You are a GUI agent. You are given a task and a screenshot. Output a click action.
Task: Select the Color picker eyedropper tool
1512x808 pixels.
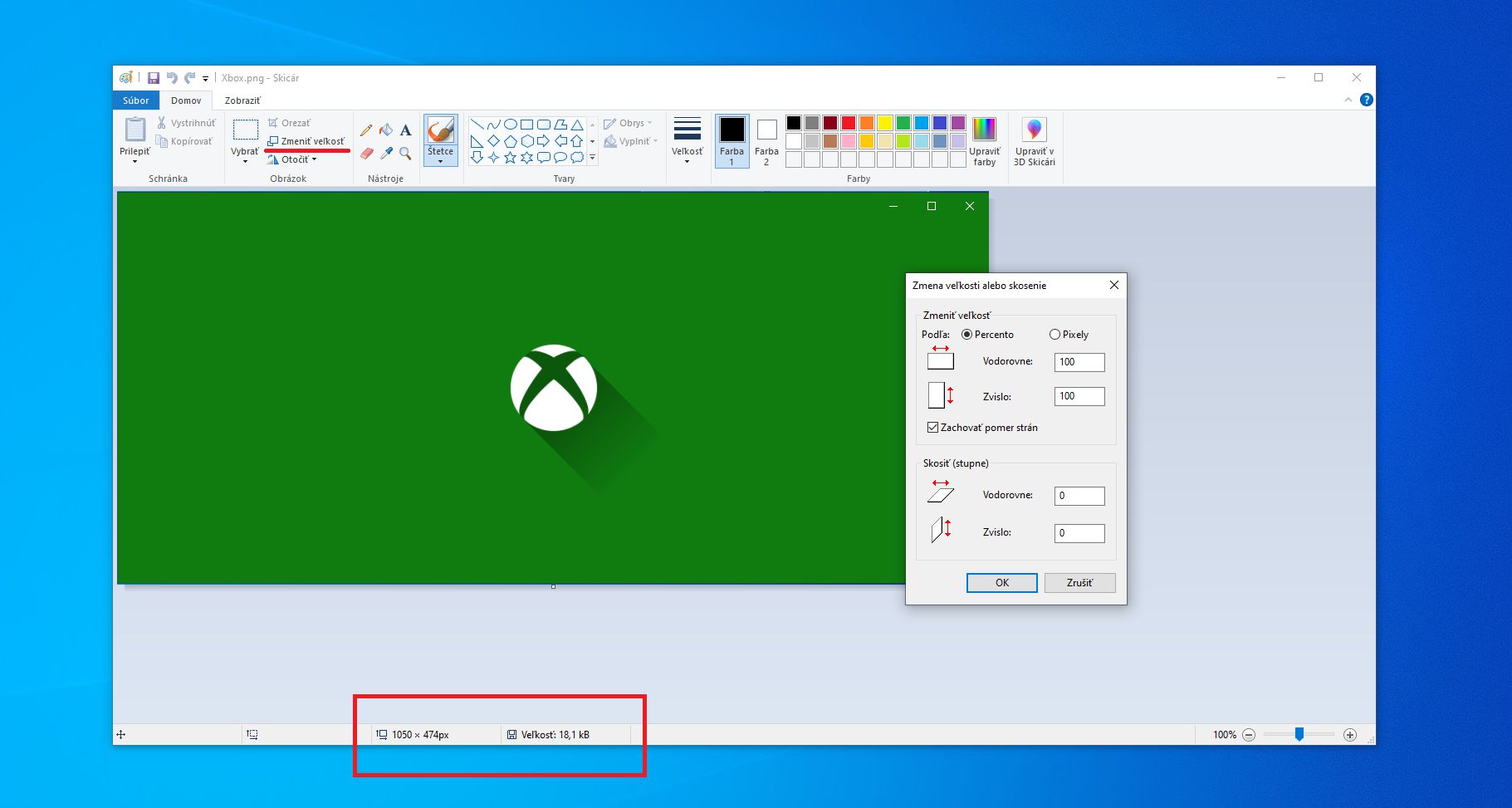coord(386,154)
